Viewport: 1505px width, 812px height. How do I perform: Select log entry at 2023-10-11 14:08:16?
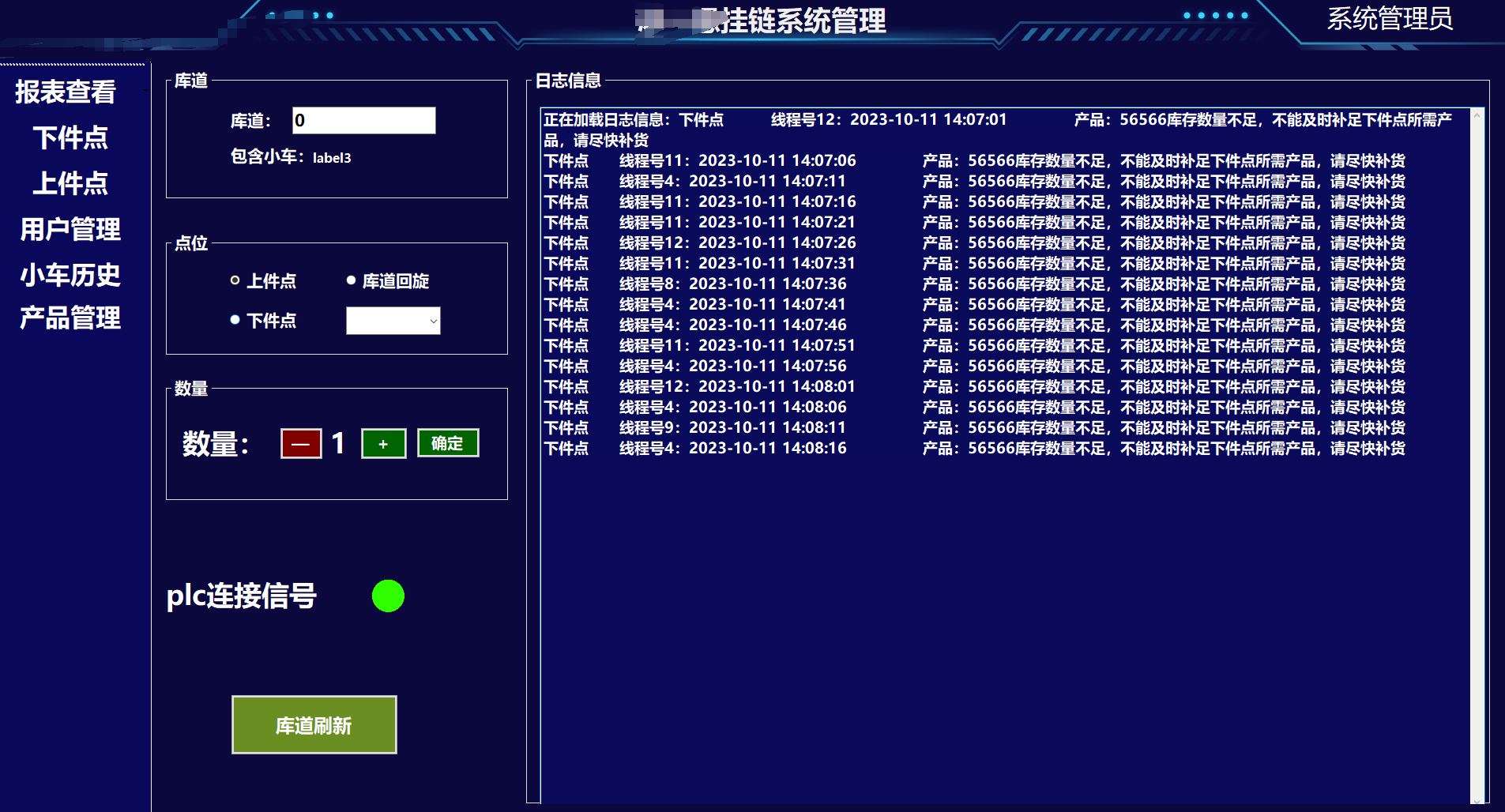tap(974, 448)
